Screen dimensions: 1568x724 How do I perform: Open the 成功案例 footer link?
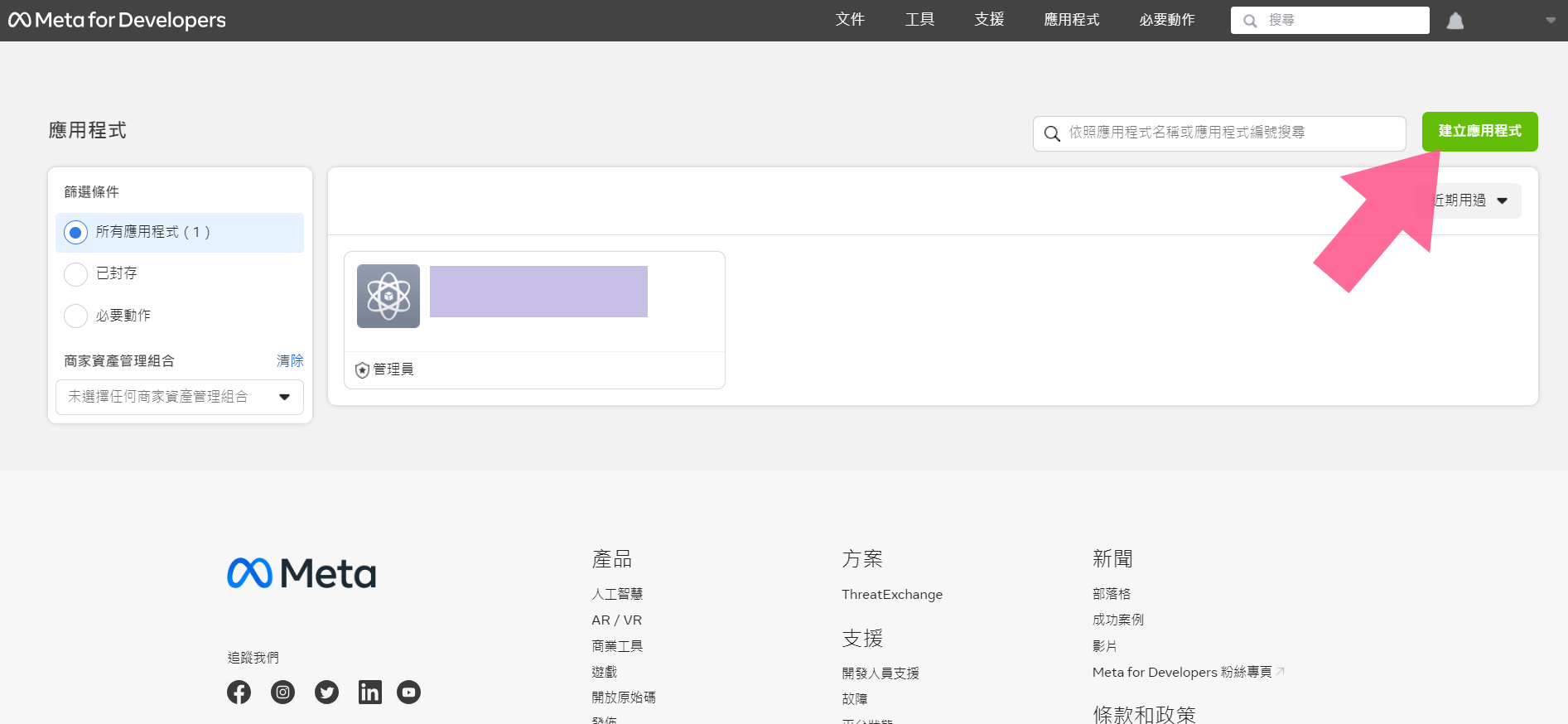(x=1118, y=620)
